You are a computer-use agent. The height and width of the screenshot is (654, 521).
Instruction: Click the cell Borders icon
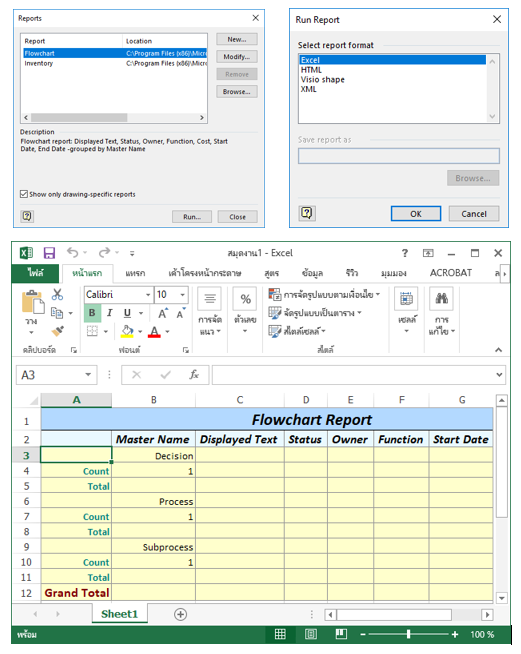click(92, 331)
